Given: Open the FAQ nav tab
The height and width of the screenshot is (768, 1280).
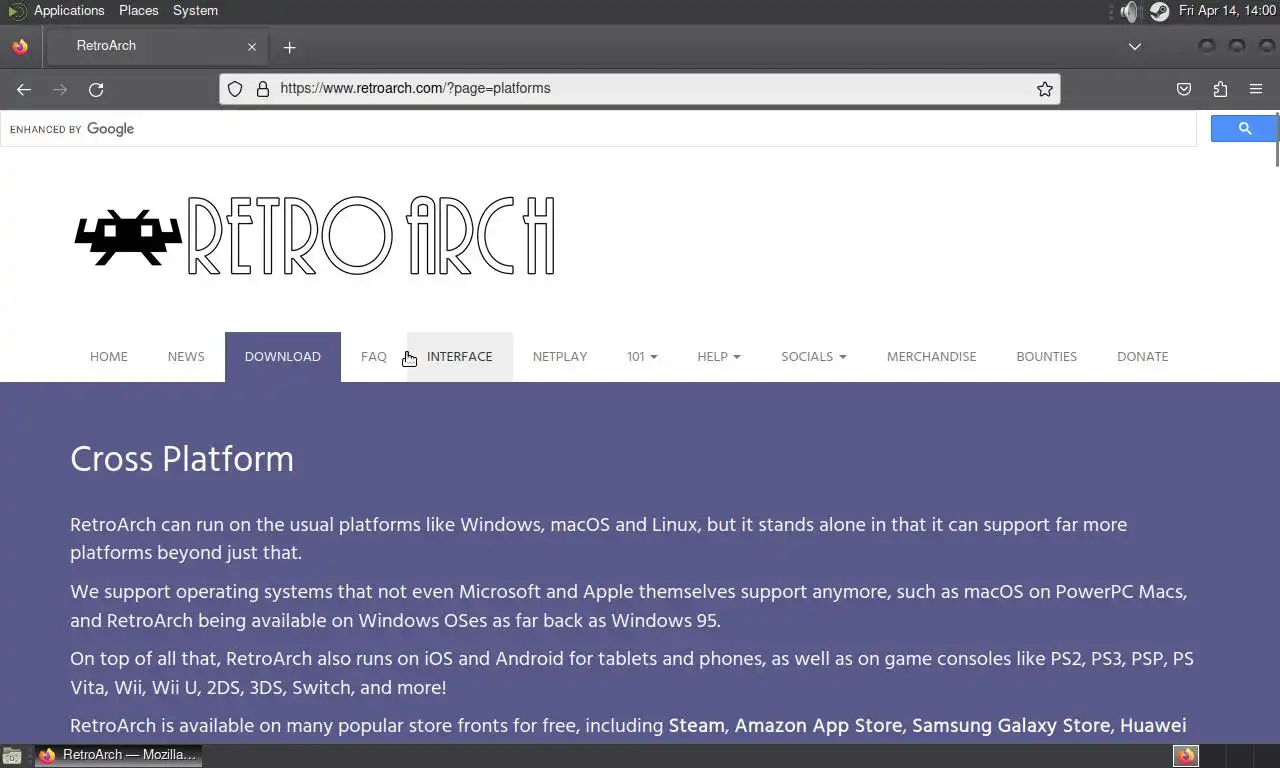Looking at the screenshot, I should (374, 357).
